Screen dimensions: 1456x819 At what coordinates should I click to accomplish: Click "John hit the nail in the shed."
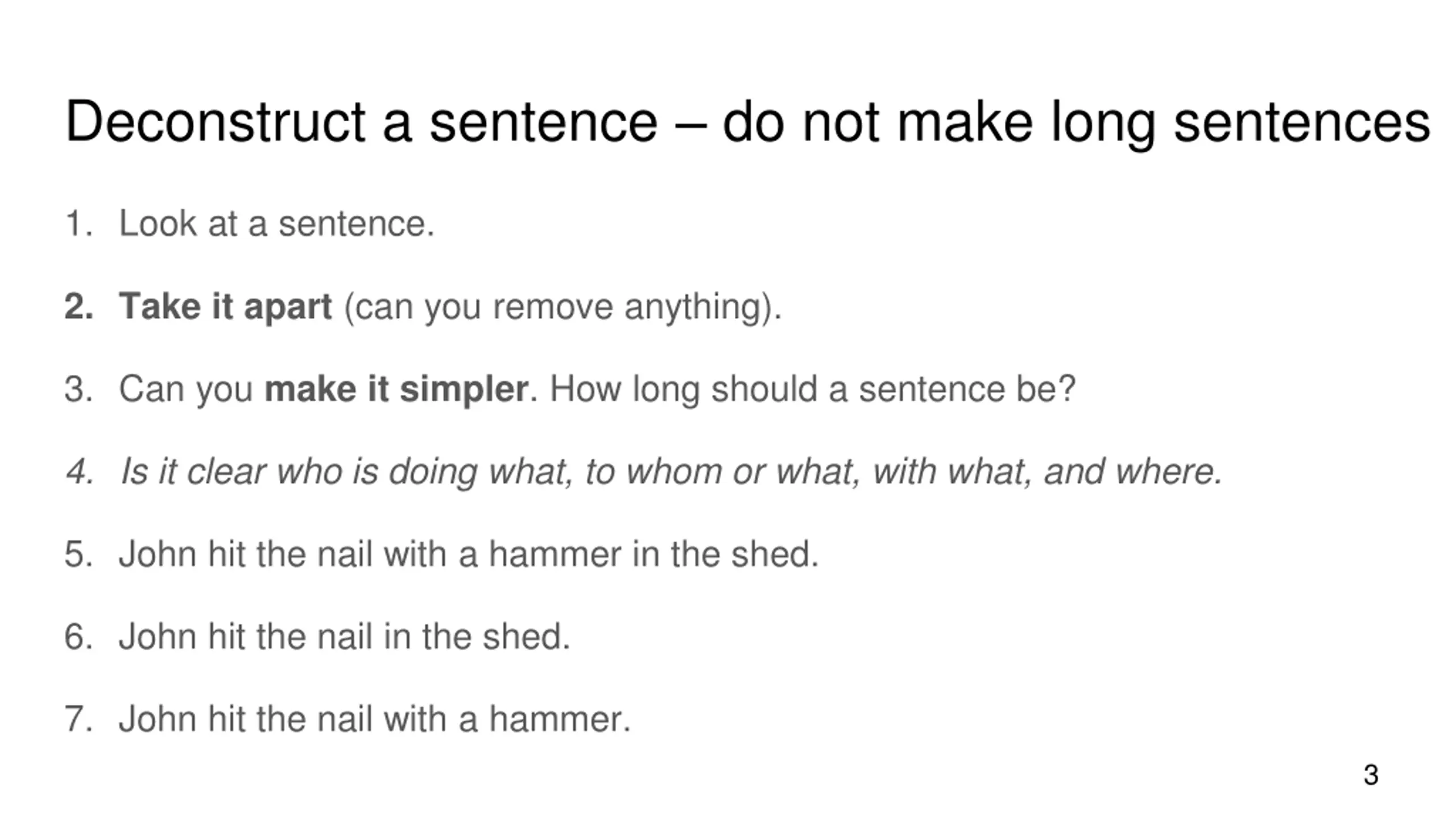[x=344, y=636]
